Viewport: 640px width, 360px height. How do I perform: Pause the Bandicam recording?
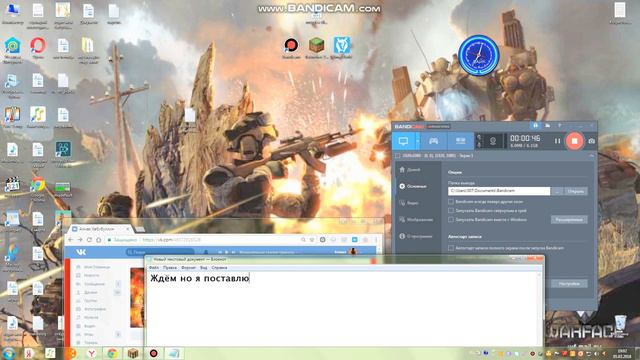coord(557,141)
